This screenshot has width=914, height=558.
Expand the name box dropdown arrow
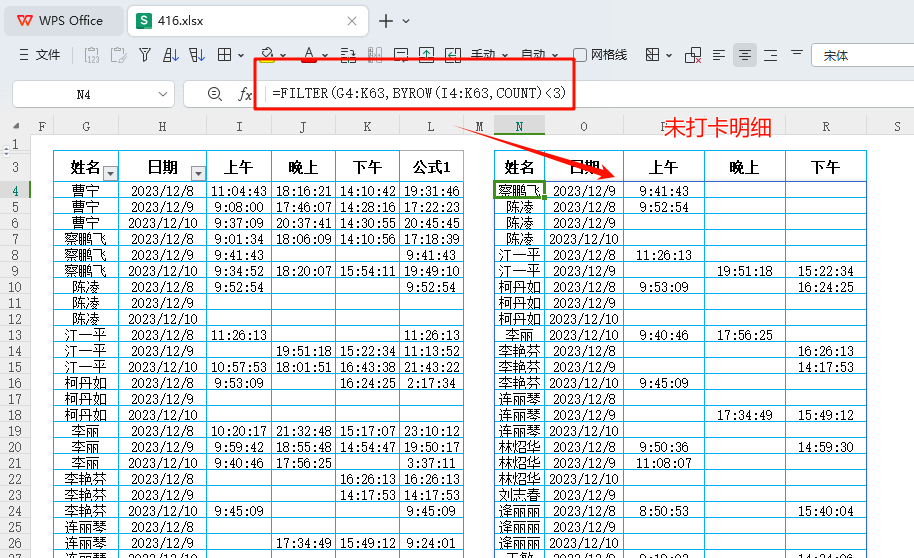coord(163,94)
